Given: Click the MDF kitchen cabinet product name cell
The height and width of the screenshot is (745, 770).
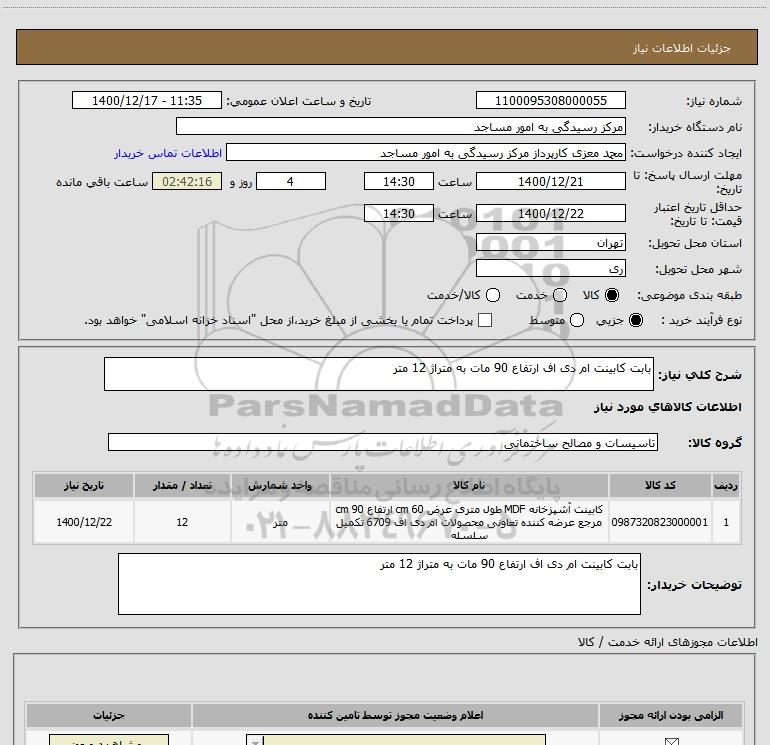Looking at the screenshot, I should tap(469, 522).
